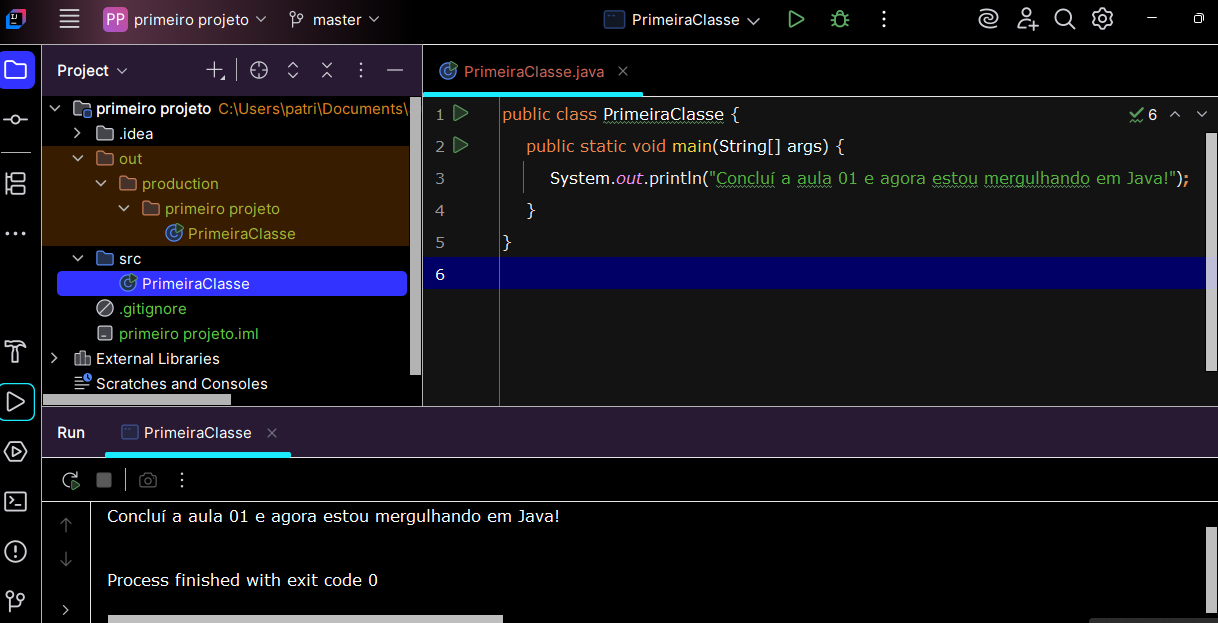
Task: Open the Structure tool window icon
Action: coord(16,184)
